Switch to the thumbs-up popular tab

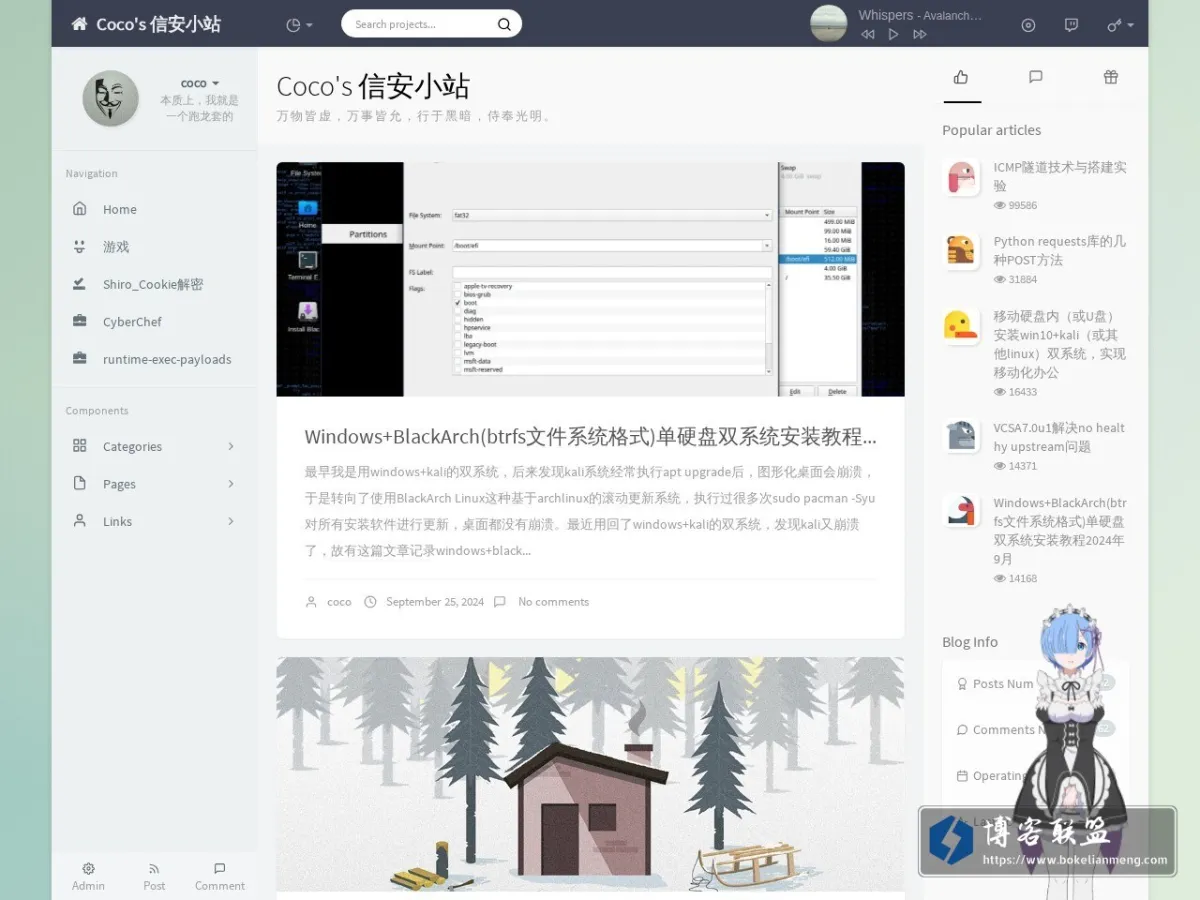961,77
